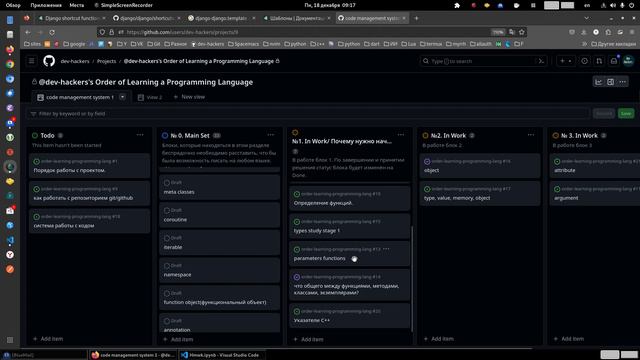Open the project details side panel icon
This screenshot has height=360, width=640.
[x=610, y=82]
